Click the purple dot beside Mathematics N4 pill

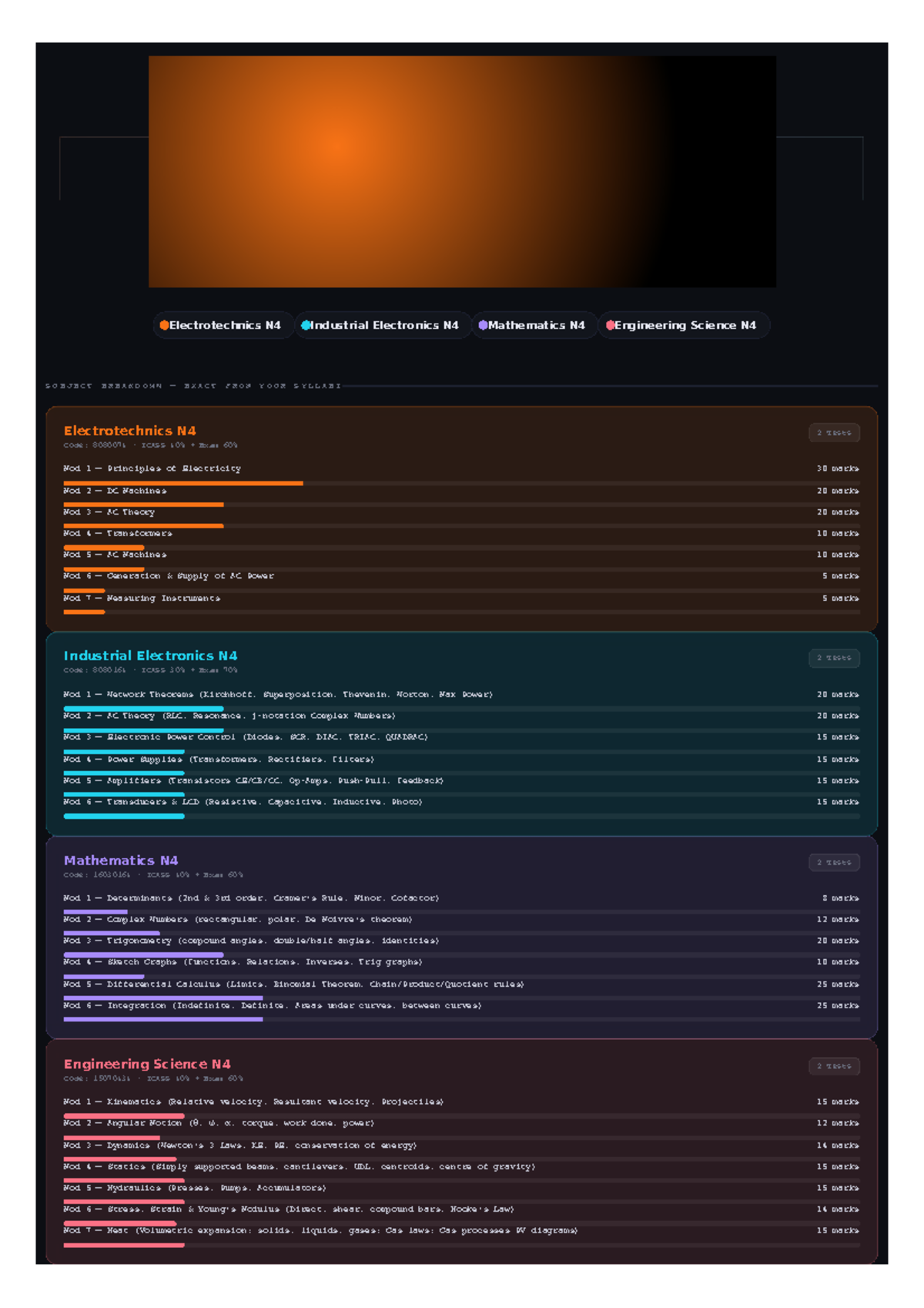483,325
